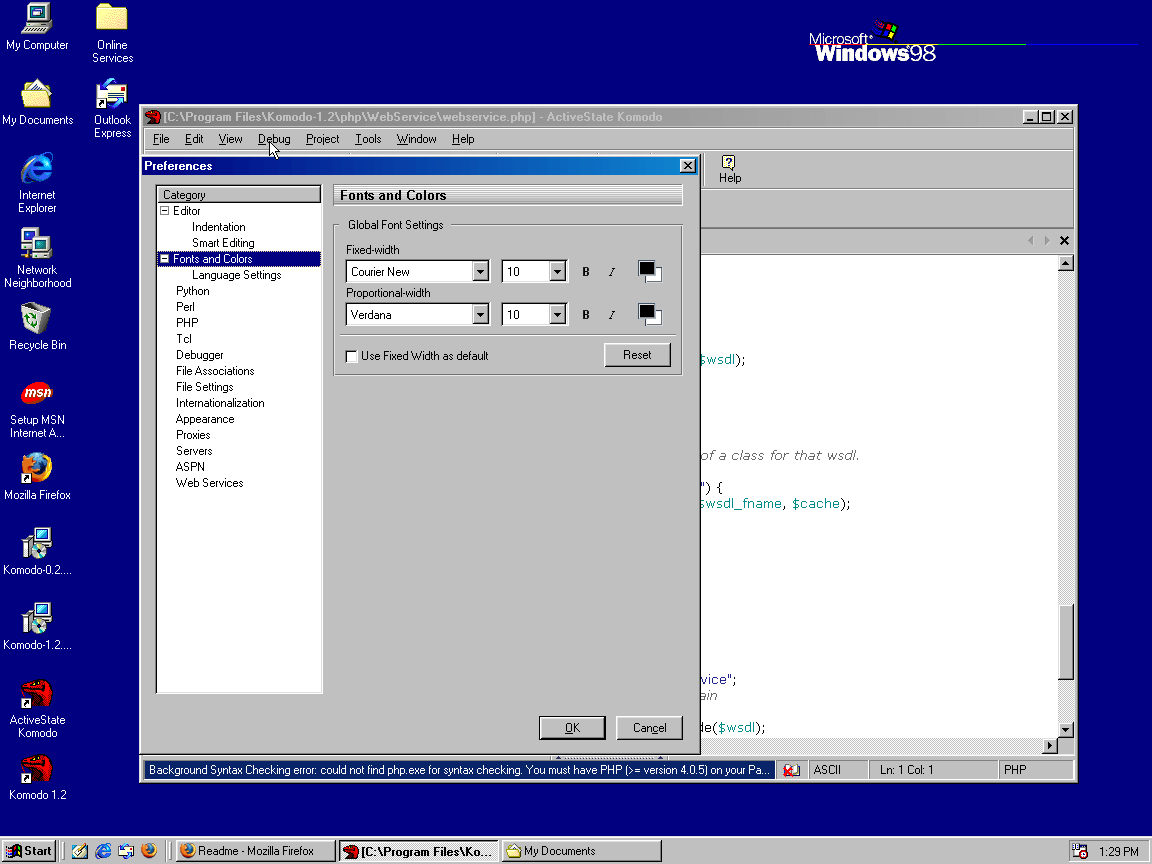Reset the global font settings
The image size is (1152, 864).
pos(637,355)
